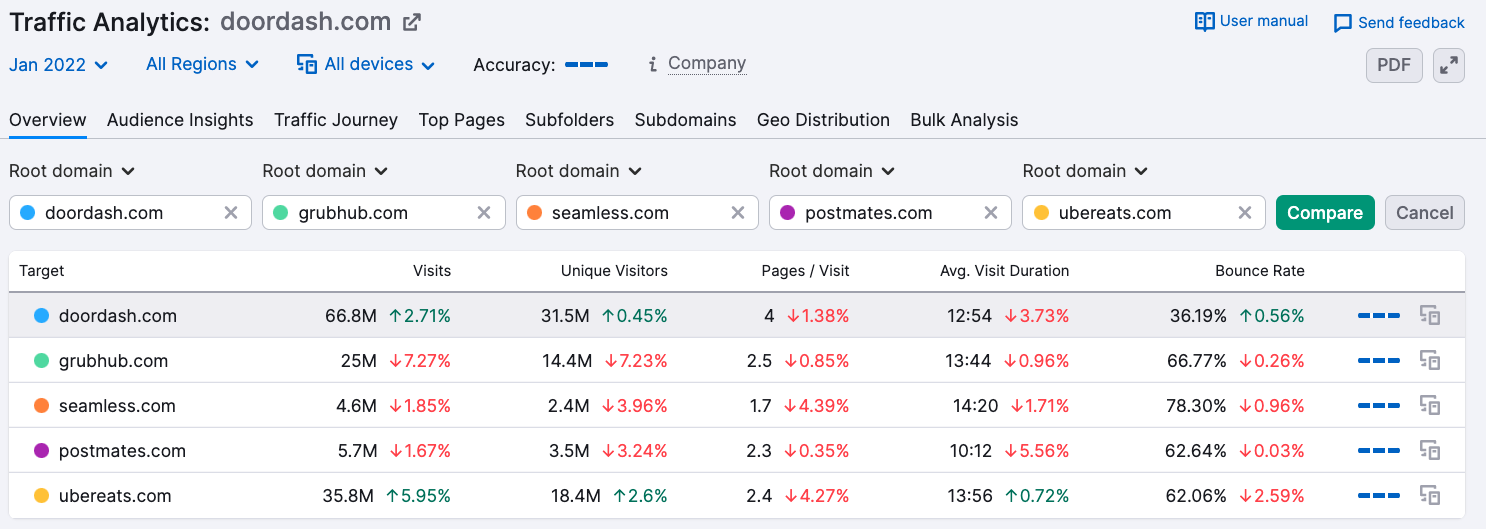Open doordash.com external link icon
1486x529 pixels.
tap(411, 22)
